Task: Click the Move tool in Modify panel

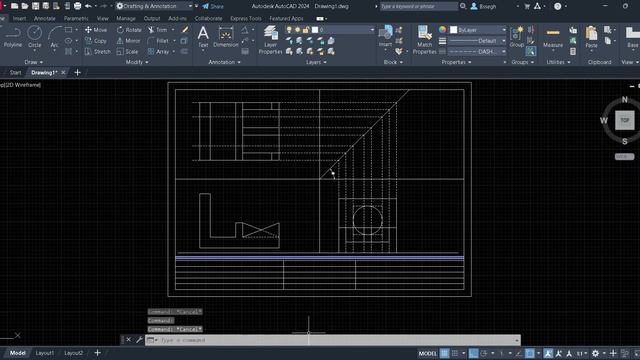Action: [x=96, y=30]
